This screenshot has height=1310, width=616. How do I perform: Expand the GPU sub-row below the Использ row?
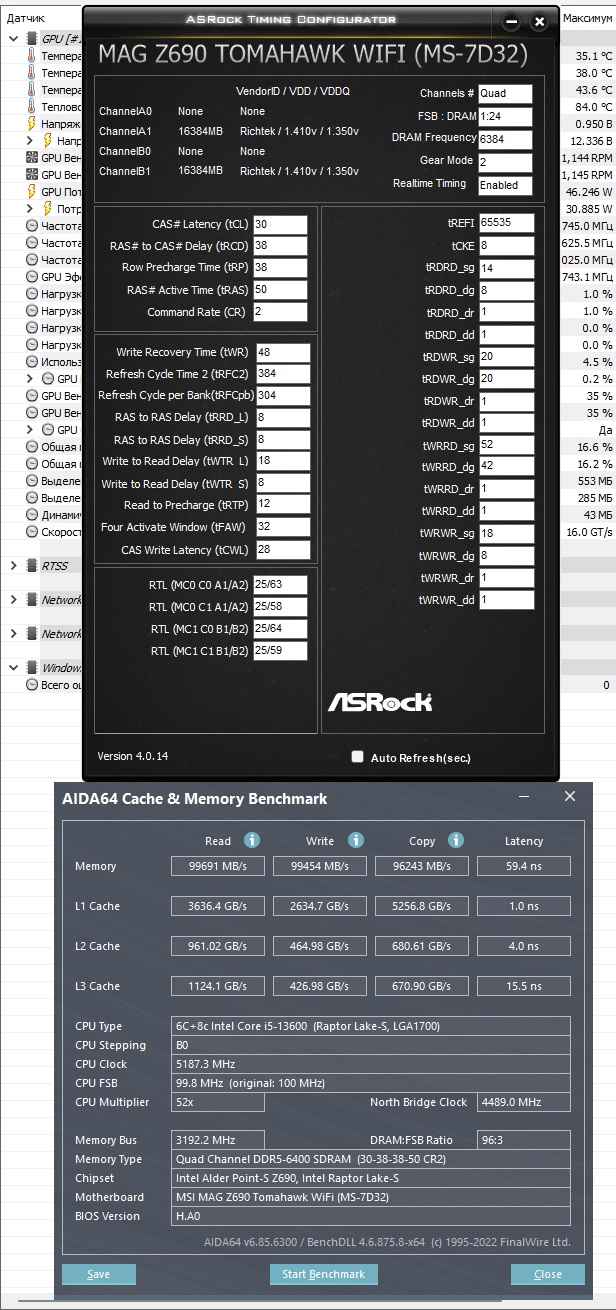(x=30, y=379)
